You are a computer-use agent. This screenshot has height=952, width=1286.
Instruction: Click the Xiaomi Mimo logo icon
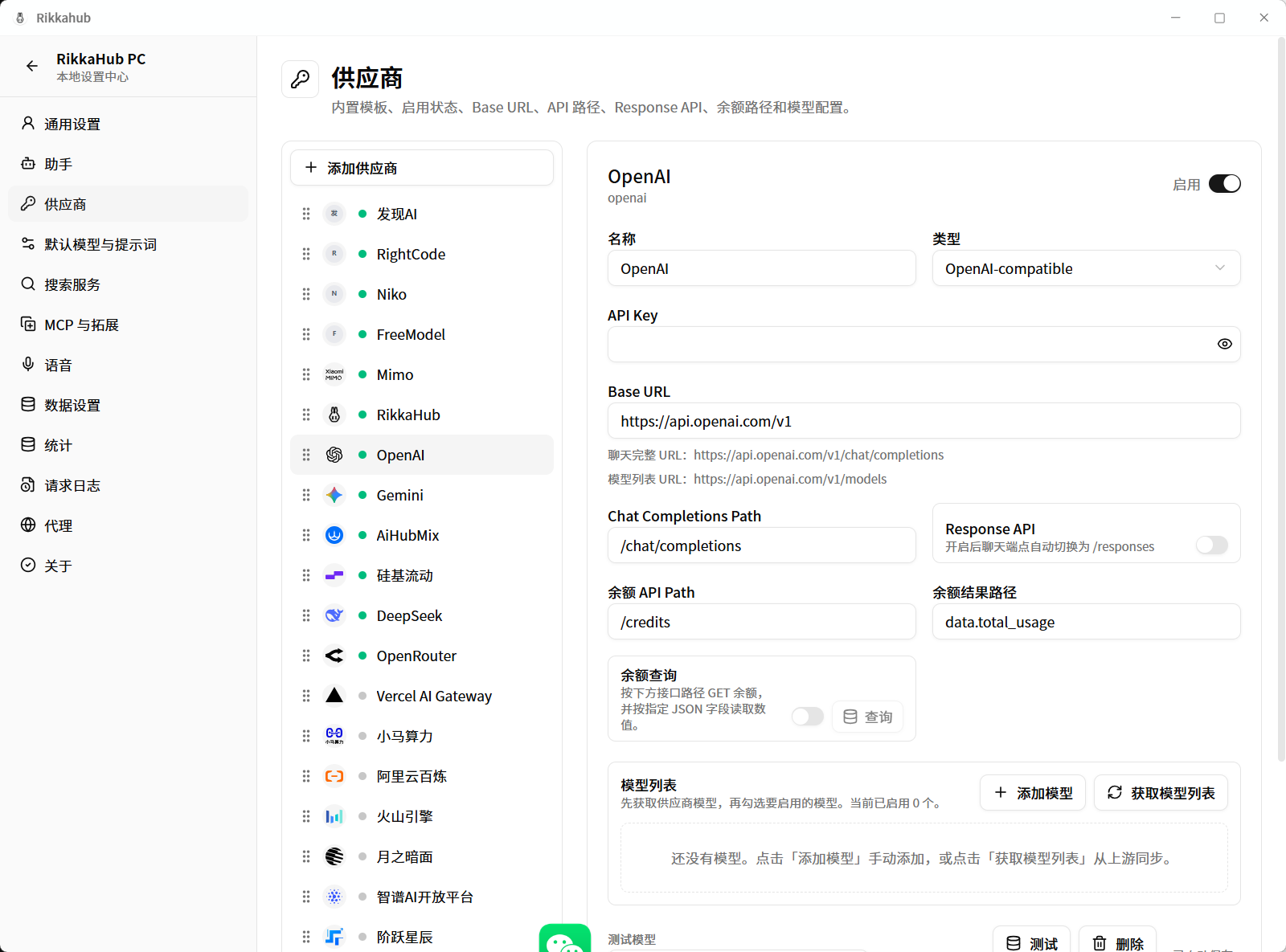pos(334,374)
